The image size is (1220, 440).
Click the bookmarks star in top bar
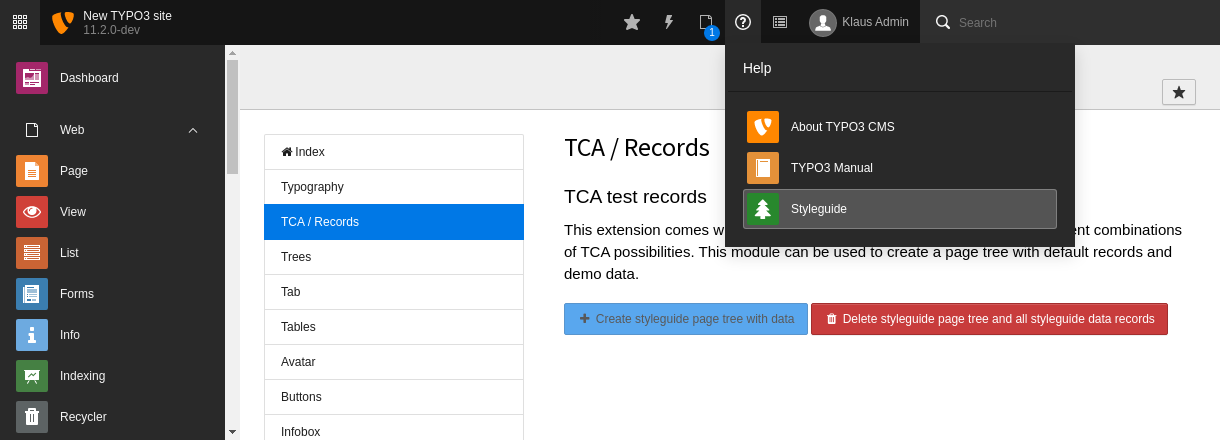click(632, 22)
